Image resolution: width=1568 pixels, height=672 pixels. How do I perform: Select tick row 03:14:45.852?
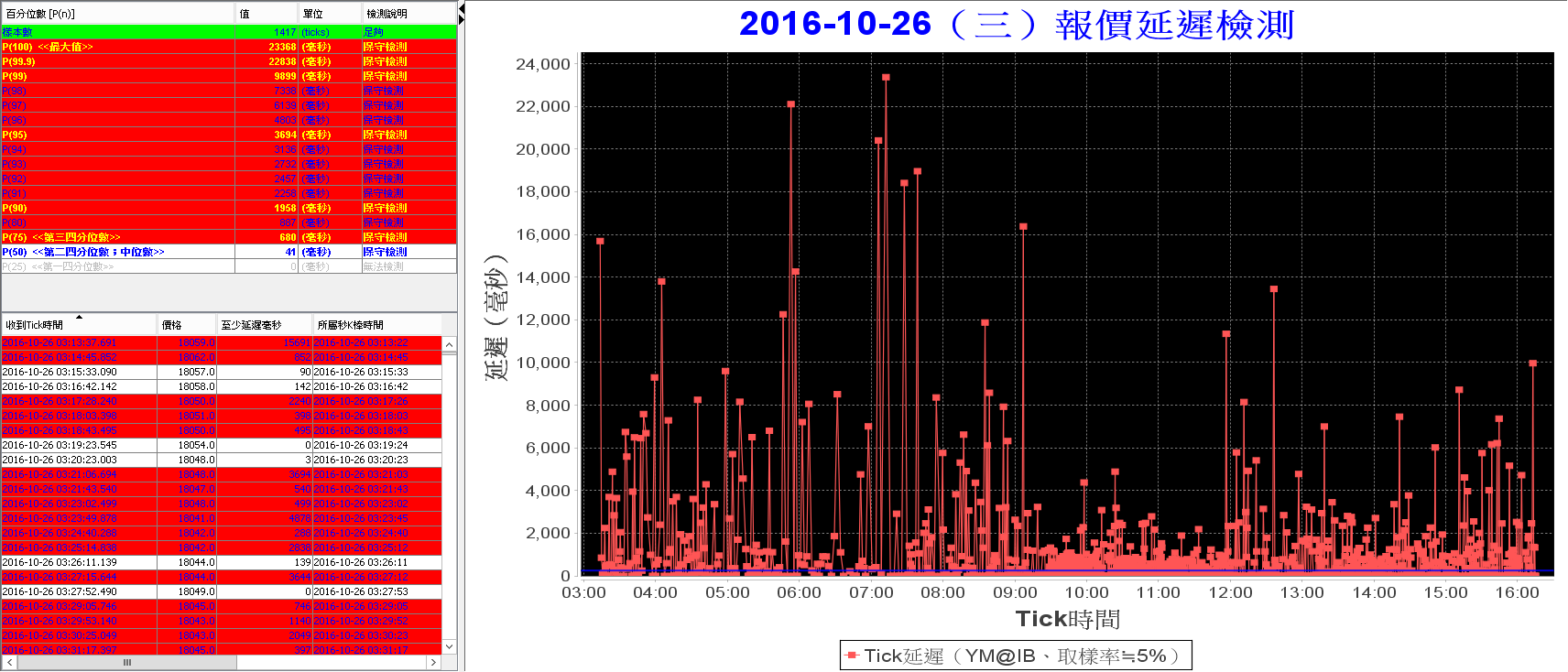point(222,357)
